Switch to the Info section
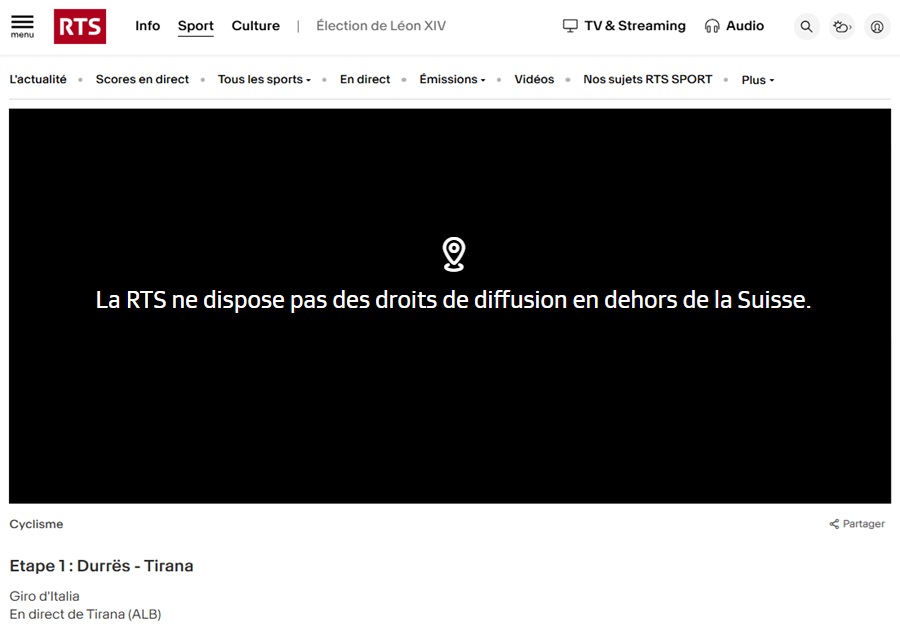900x629 pixels. pos(147,26)
